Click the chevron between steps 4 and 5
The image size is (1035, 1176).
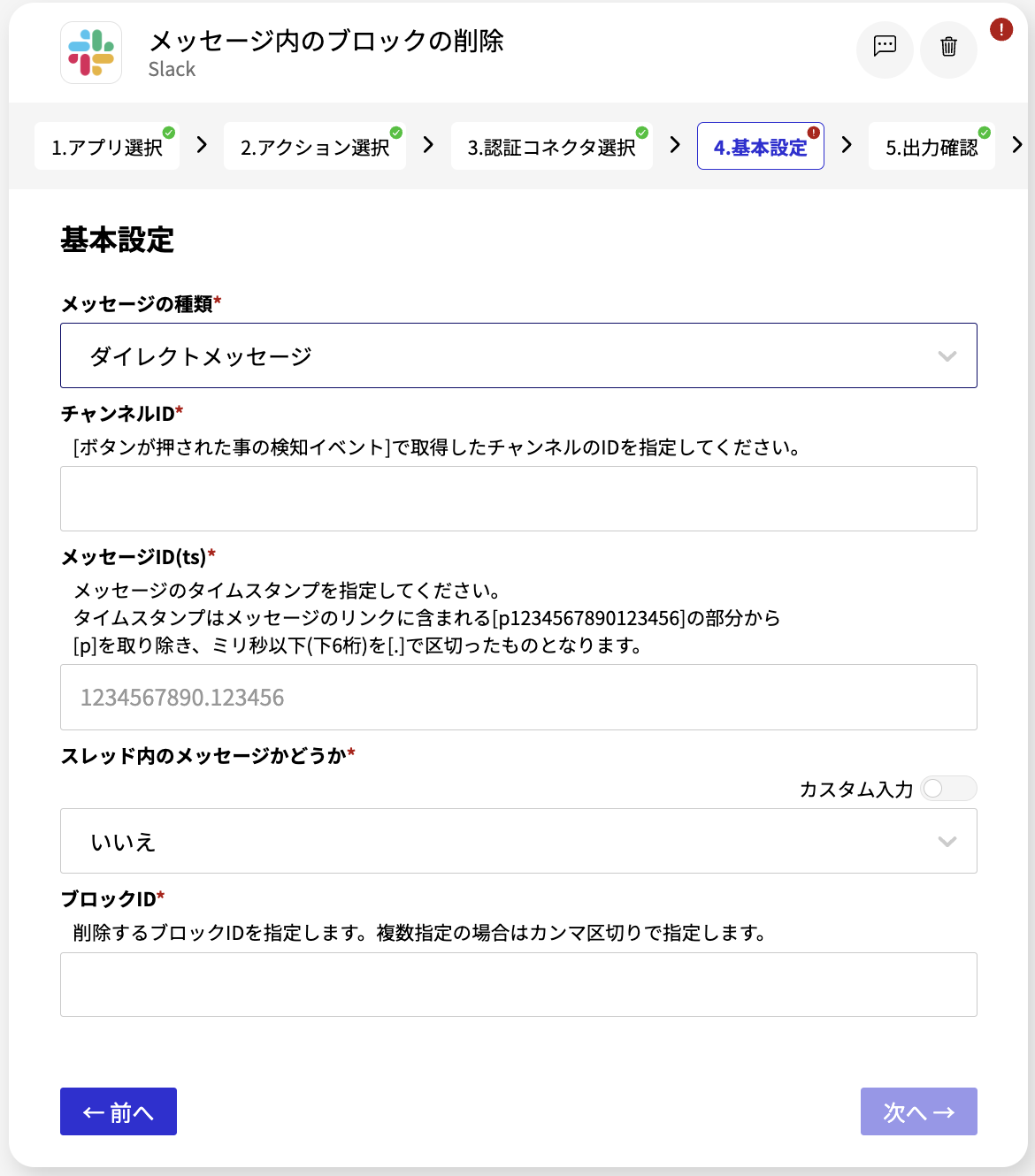[x=847, y=145]
